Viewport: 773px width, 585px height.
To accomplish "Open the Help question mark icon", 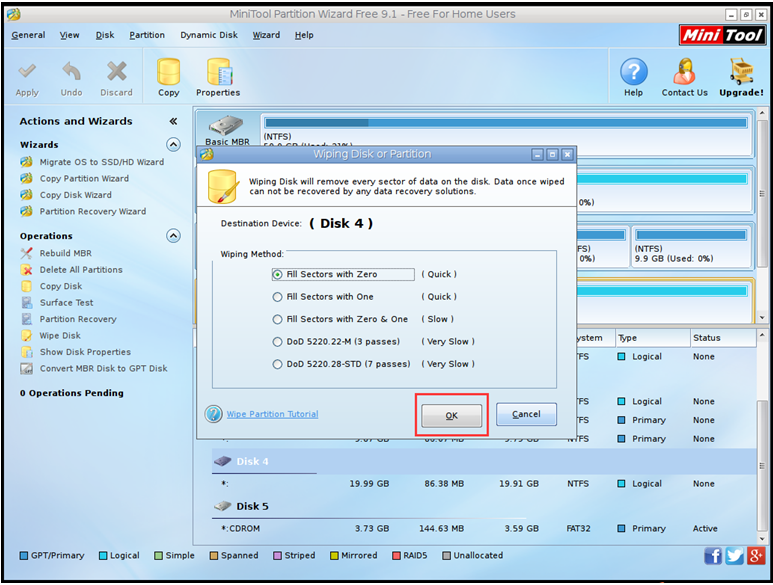I will click(633, 72).
